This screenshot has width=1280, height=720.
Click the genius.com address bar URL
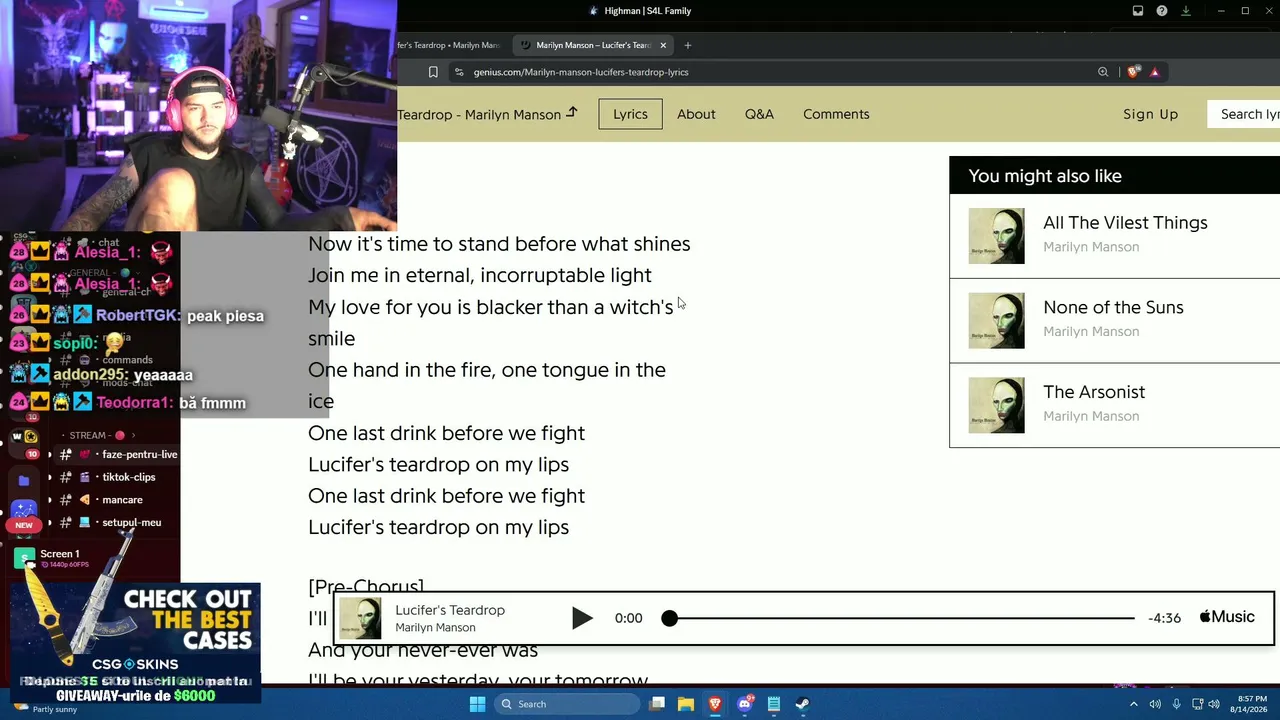(581, 72)
